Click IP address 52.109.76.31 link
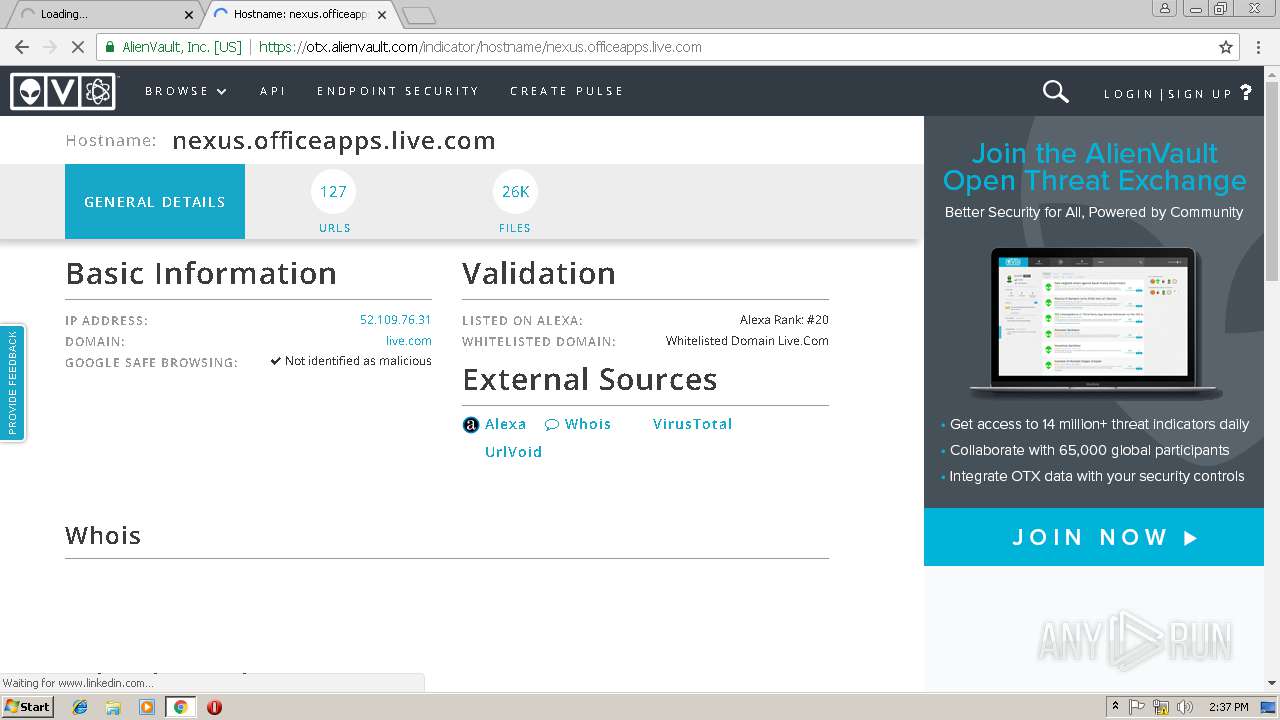Screen dimensions: 1280x720 (x=395, y=320)
